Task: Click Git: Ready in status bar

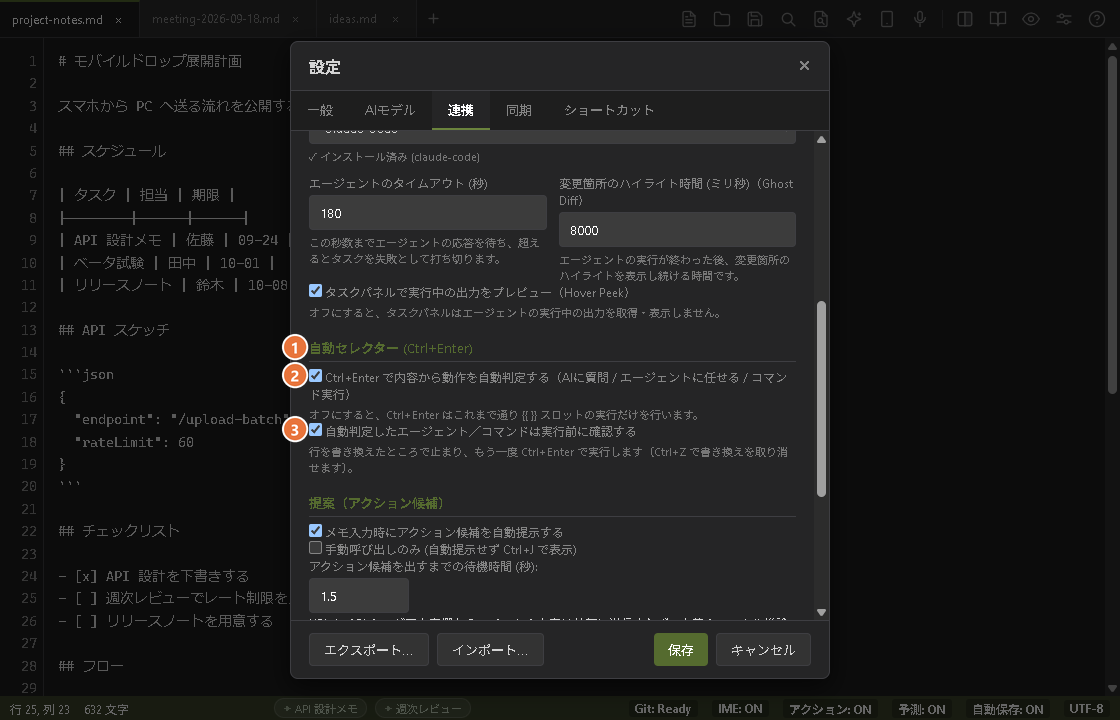Action: coord(662,709)
